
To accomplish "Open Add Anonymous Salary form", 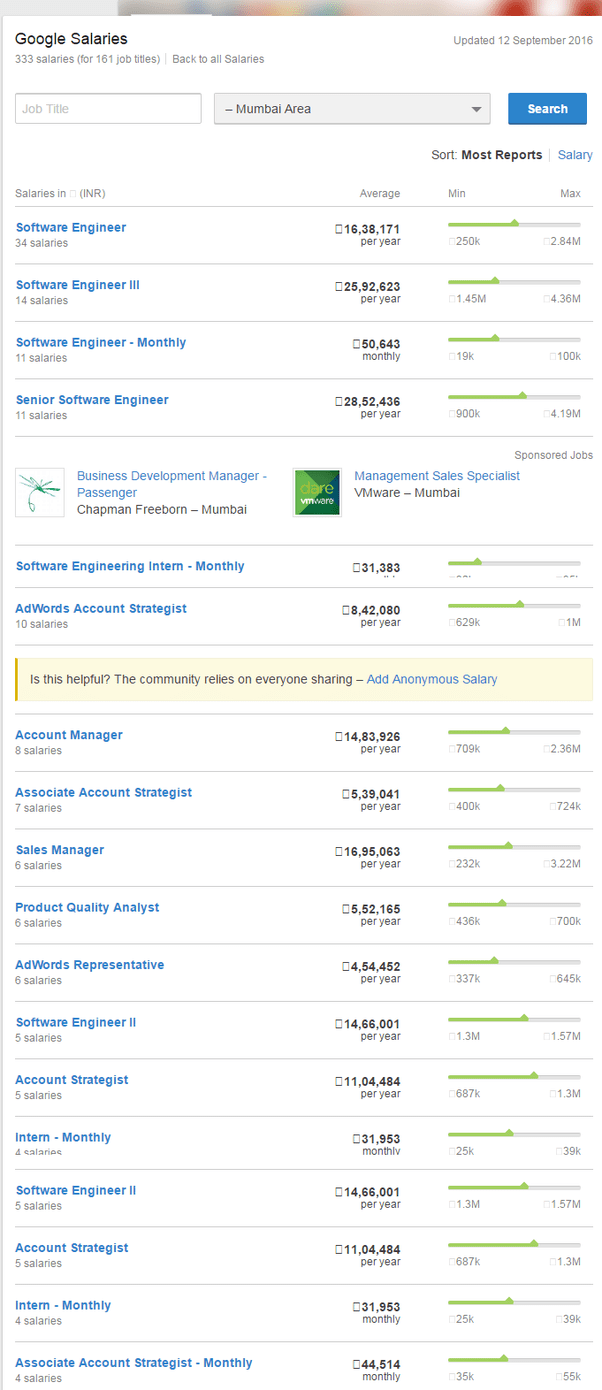I will (432, 679).
